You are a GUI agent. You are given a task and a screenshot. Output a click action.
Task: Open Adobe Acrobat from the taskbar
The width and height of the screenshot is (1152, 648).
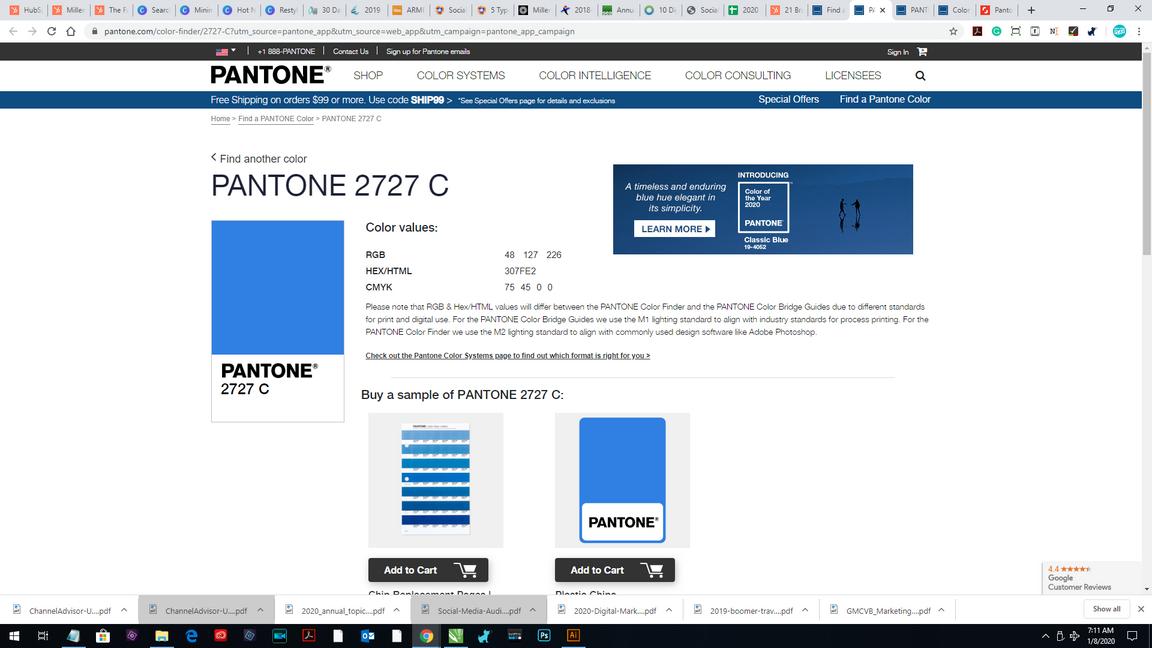tap(309, 636)
